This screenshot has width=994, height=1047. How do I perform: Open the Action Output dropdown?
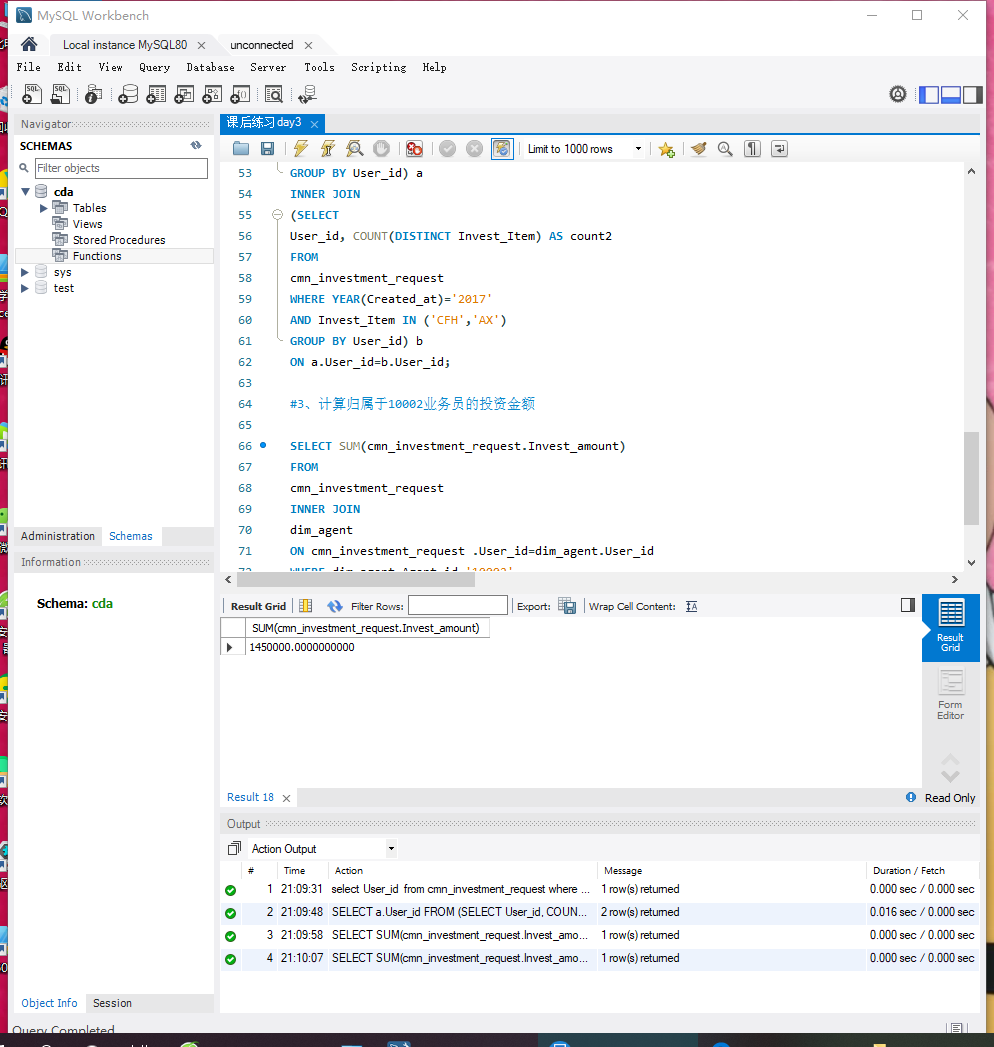click(391, 849)
